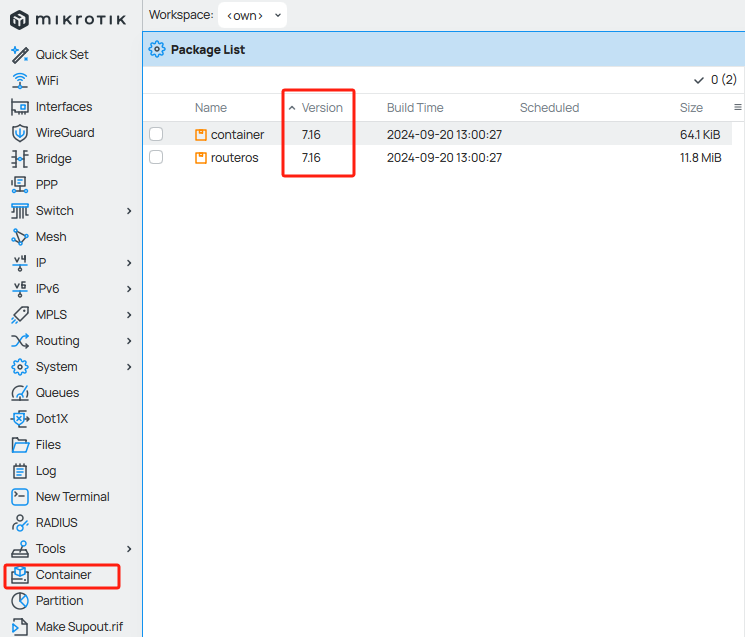Click the WireGuard shield icon
The image size is (745, 637).
(19, 133)
